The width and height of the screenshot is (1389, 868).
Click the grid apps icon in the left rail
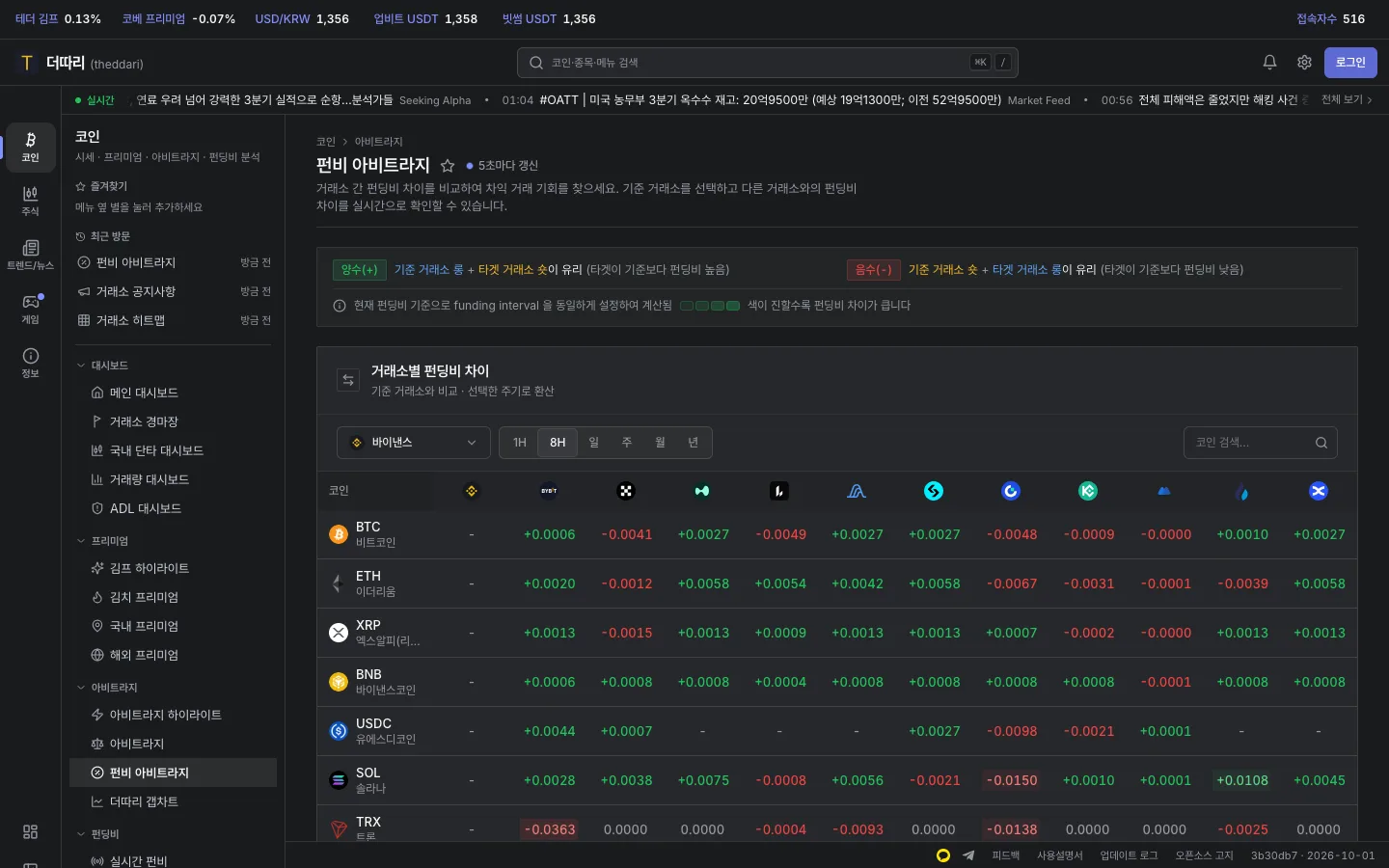31,831
